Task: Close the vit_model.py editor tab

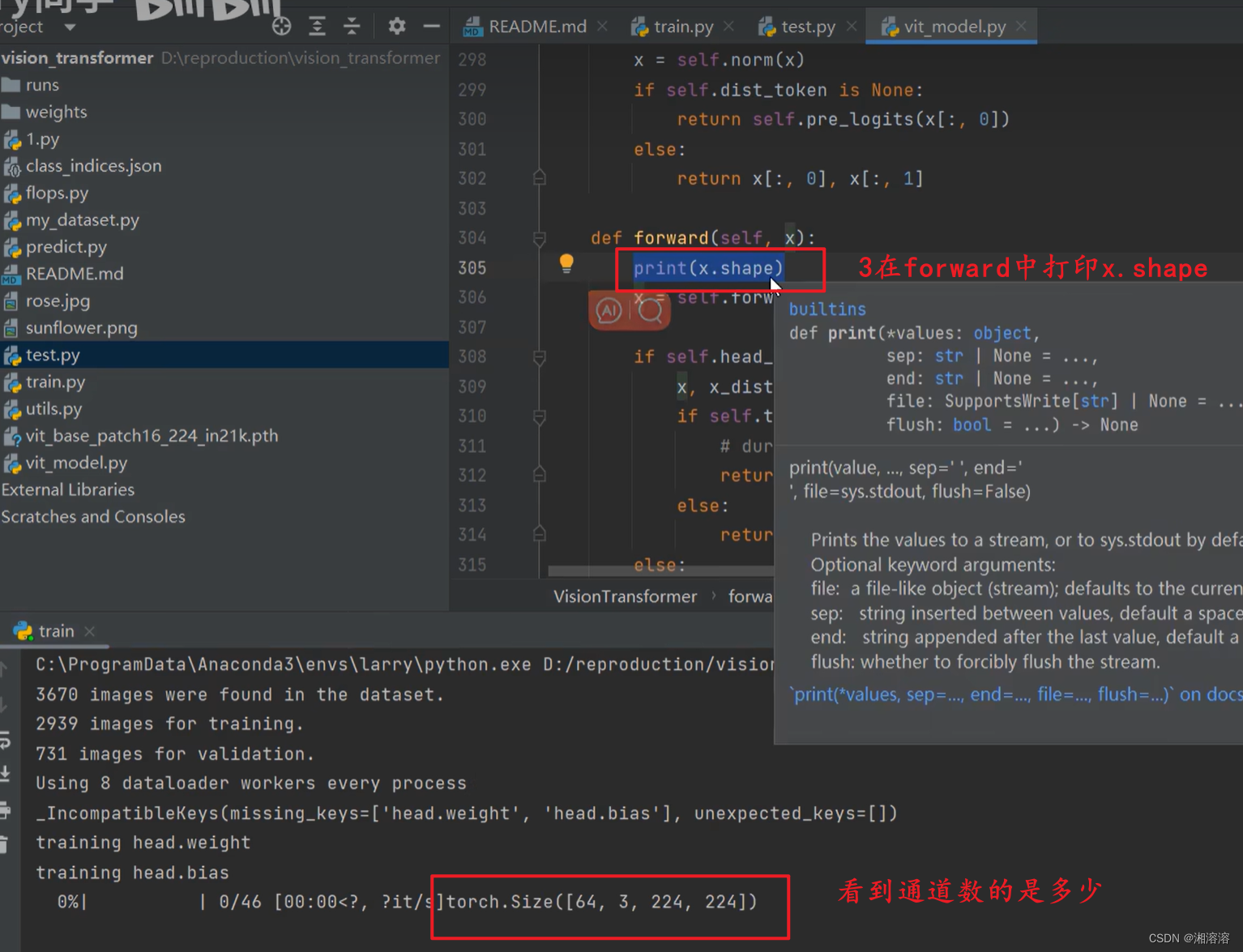Action: pos(1022,27)
